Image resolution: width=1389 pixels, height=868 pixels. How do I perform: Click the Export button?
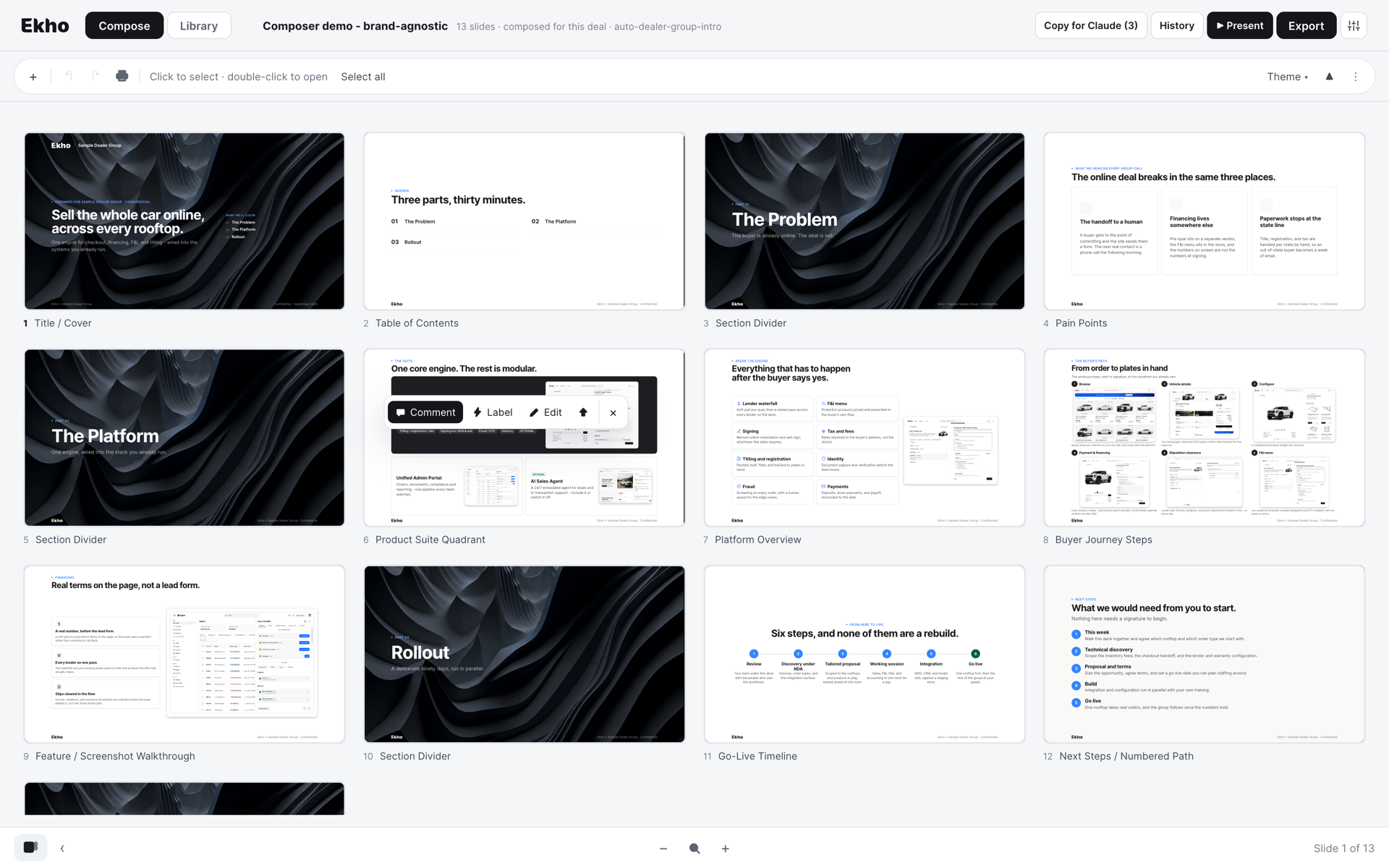[x=1306, y=26]
